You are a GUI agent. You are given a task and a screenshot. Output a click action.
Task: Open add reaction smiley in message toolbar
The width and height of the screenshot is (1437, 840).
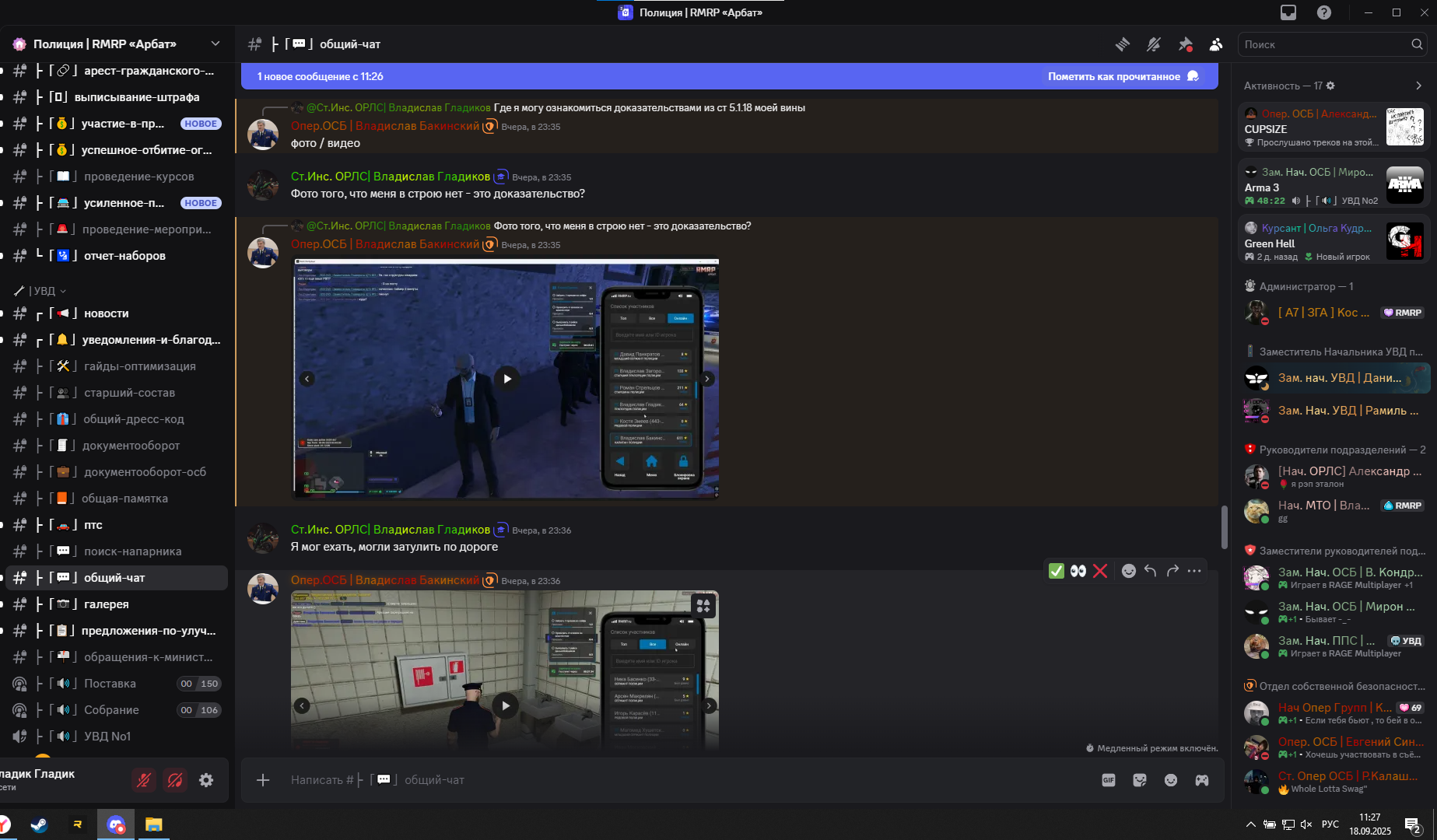coord(1128,571)
